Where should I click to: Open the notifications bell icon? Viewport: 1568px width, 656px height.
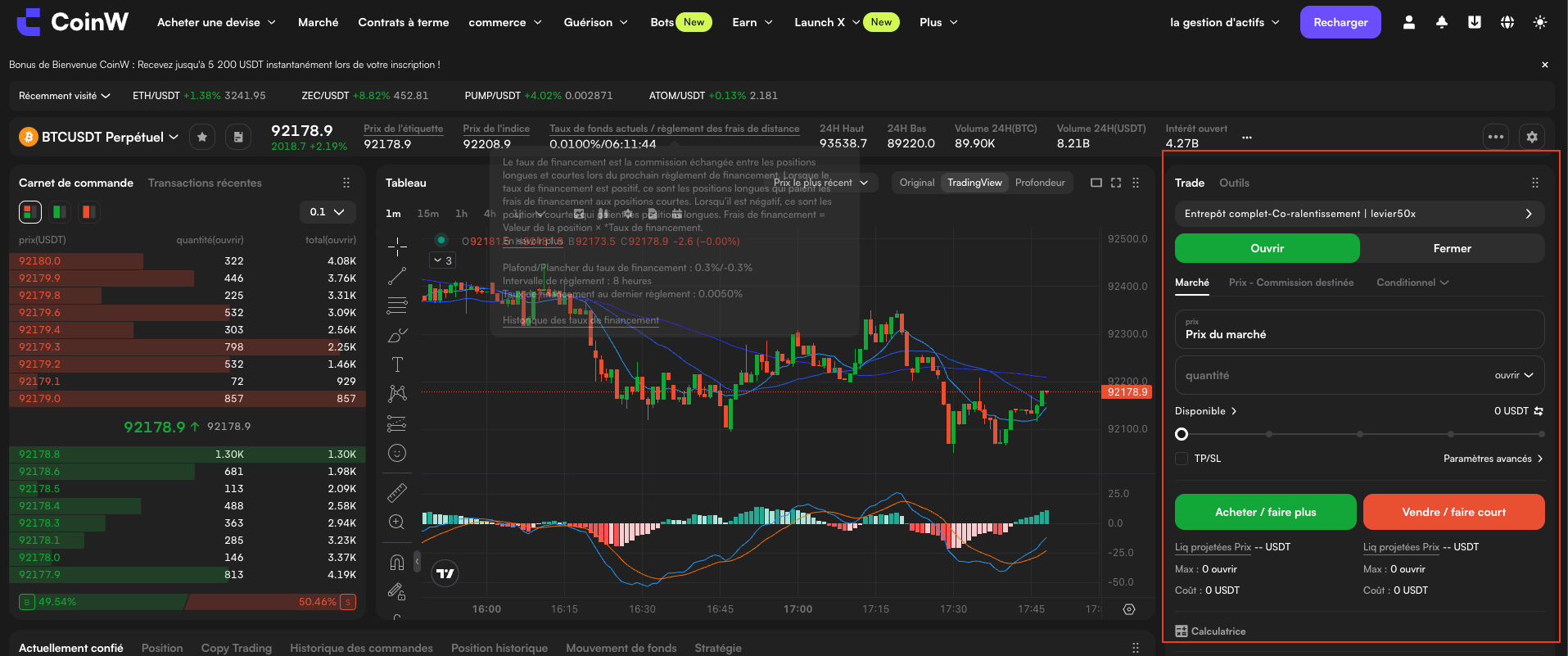(1442, 22)
